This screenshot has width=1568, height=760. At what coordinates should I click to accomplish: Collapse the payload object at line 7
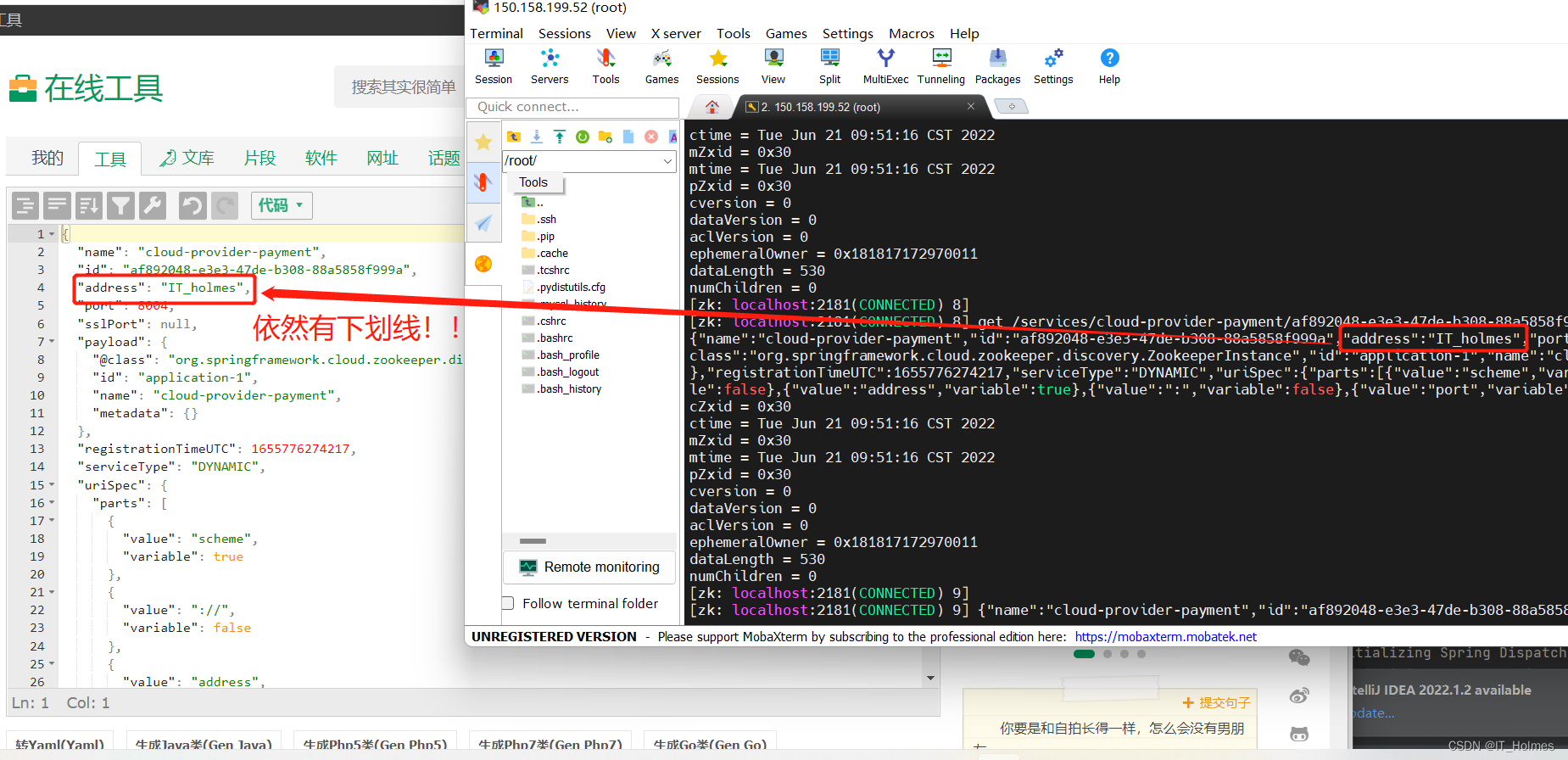point(52,342)
